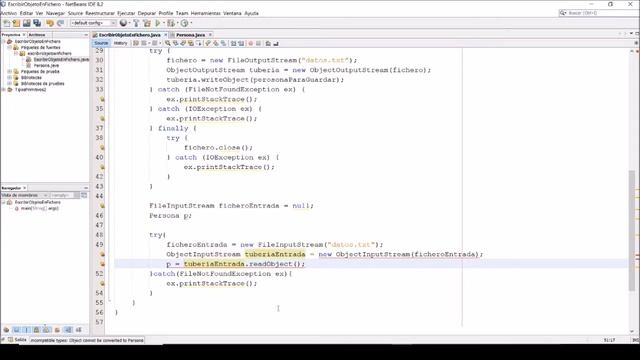
Task: Click the Find Selection magnifier icon in editor toolbar
Action: click(167, 43)
